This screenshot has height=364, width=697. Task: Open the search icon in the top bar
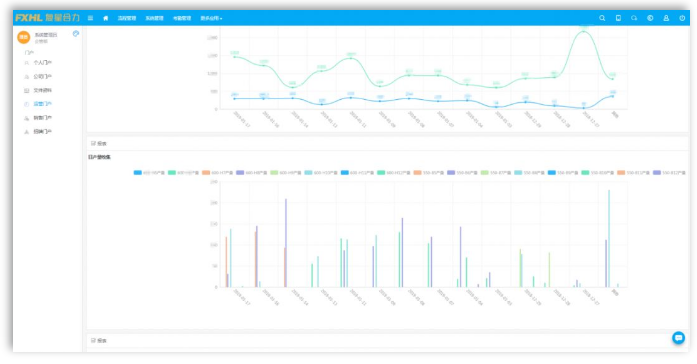[602, 18]
